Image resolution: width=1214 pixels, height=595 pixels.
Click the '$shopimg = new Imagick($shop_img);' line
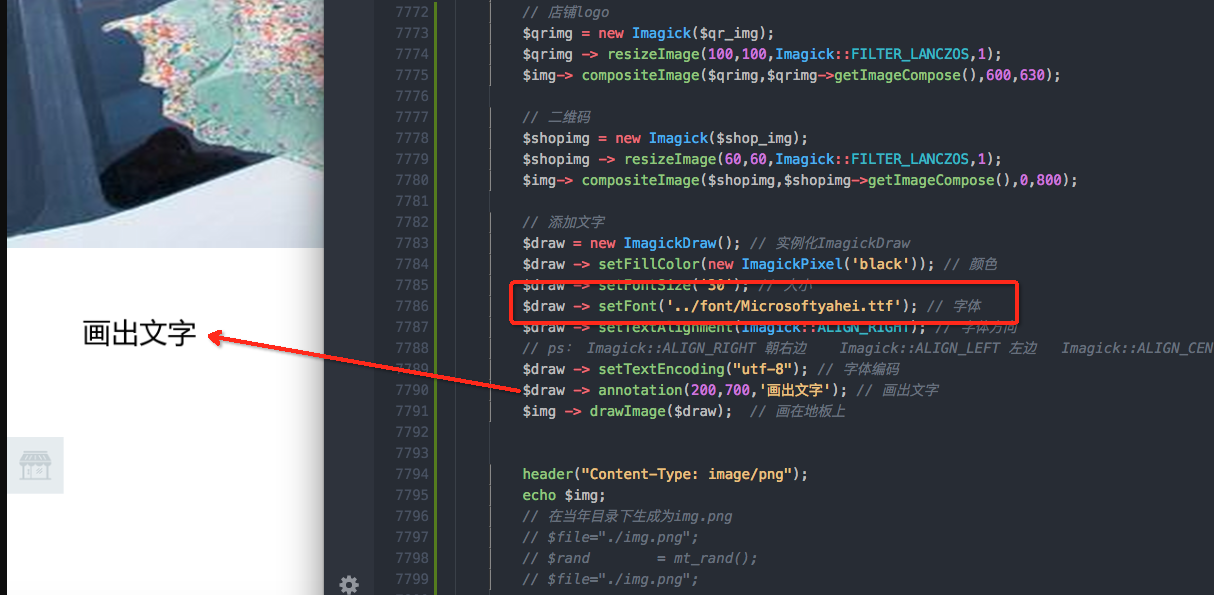(x=665, y=139)
